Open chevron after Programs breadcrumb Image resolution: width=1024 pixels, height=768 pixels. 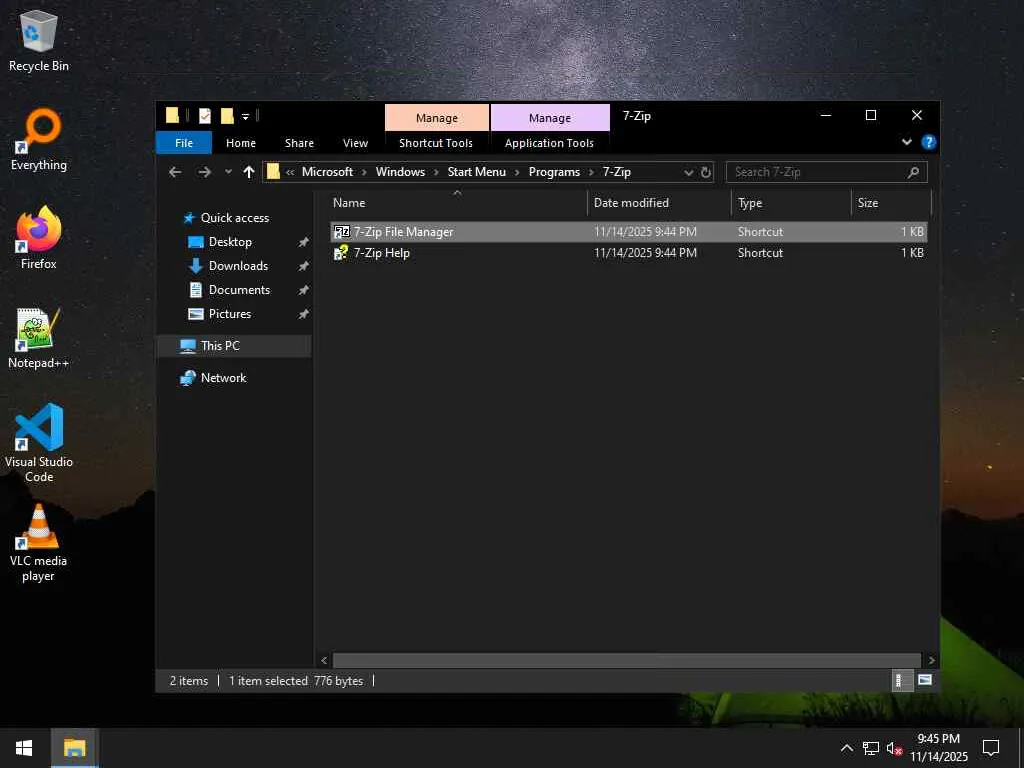point(591,172)
